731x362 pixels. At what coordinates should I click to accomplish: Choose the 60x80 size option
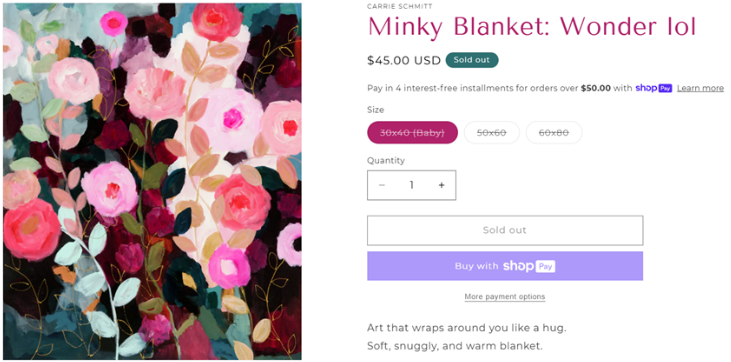553,132
